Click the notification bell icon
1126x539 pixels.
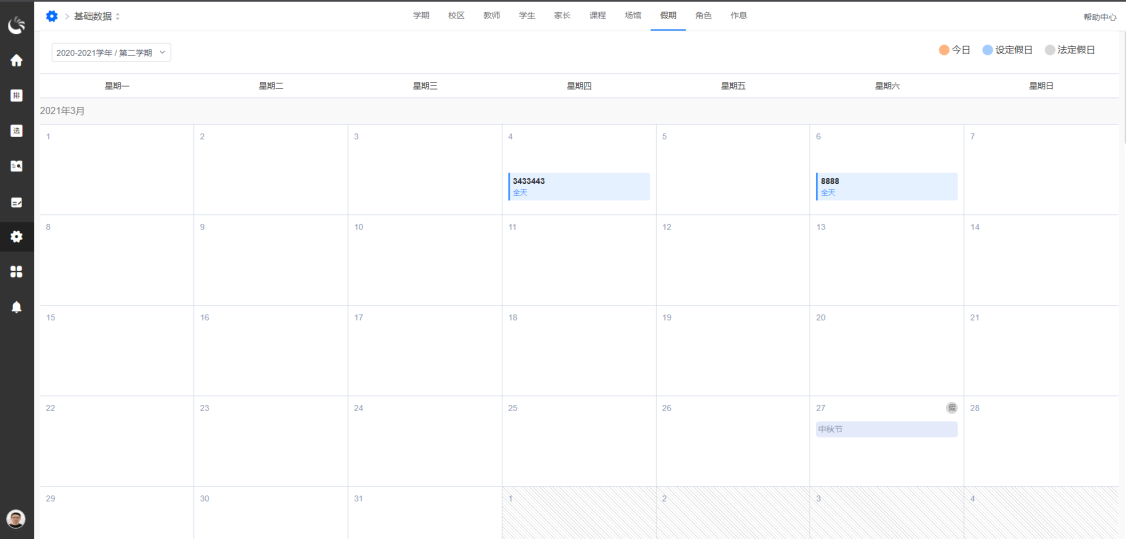[x=16, y=307]
